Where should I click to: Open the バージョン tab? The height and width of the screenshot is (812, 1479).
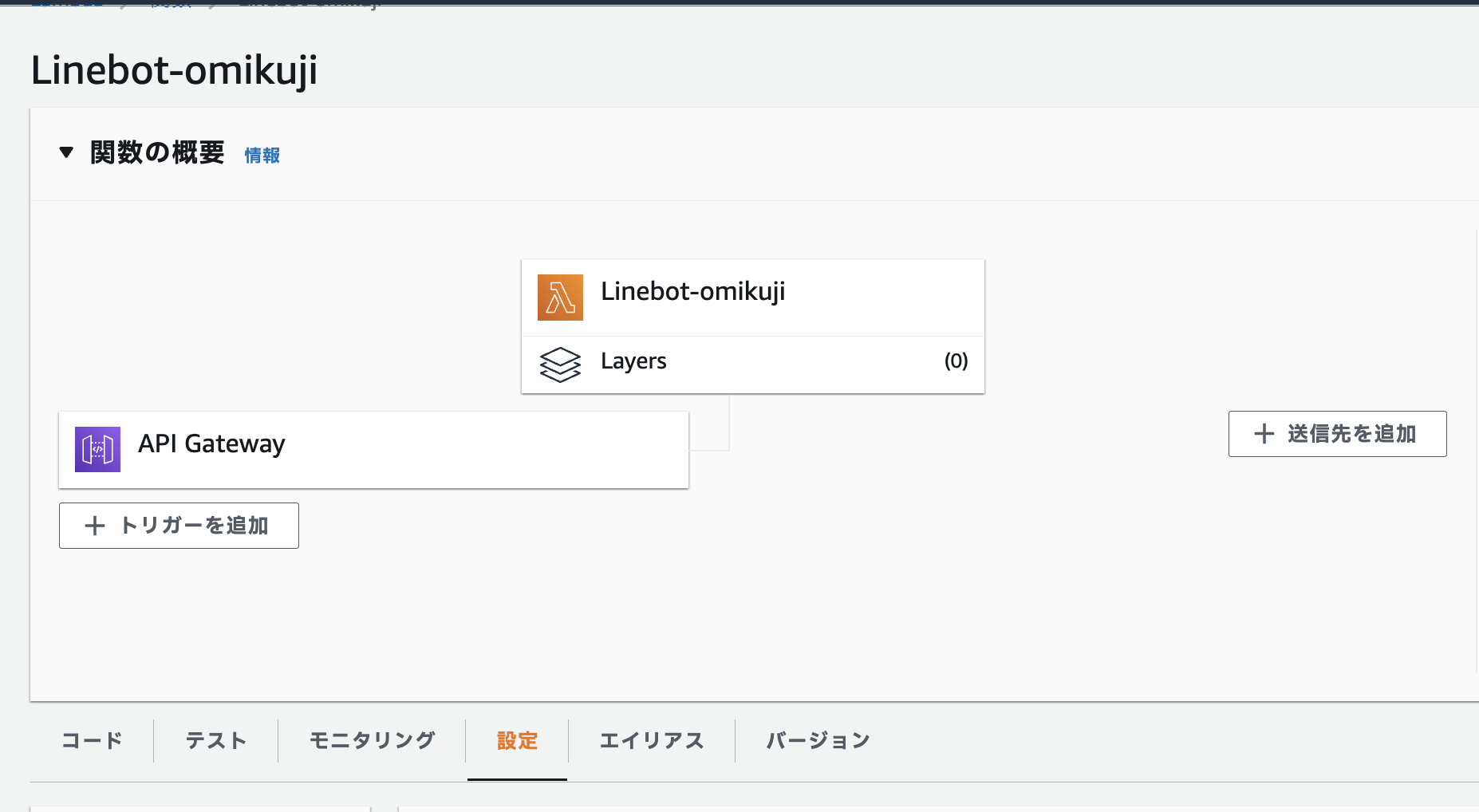[x=816, y=740]
